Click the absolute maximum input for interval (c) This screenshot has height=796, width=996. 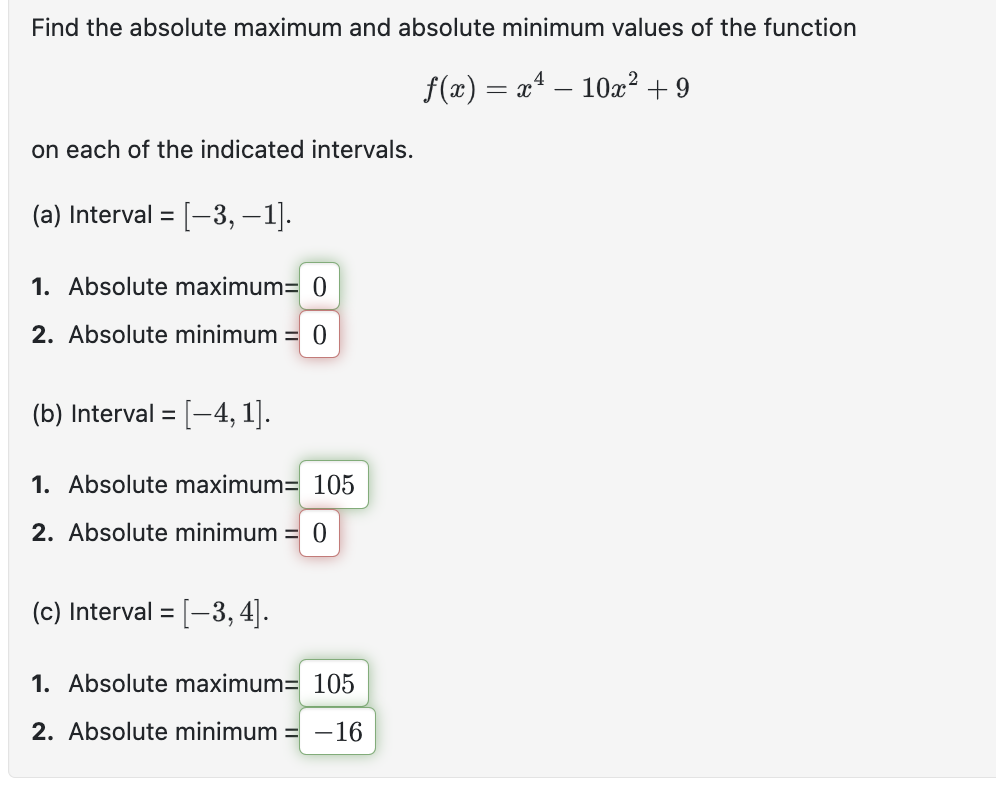click(333, 683)
